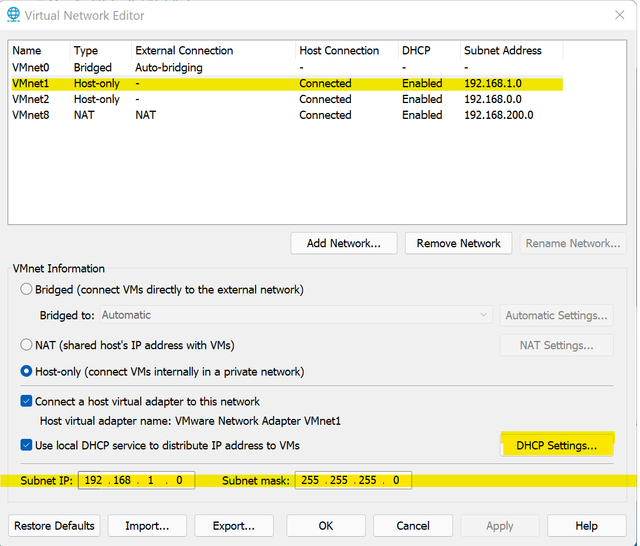
Task: Click the Add Network button
Action: click(344, 243)
